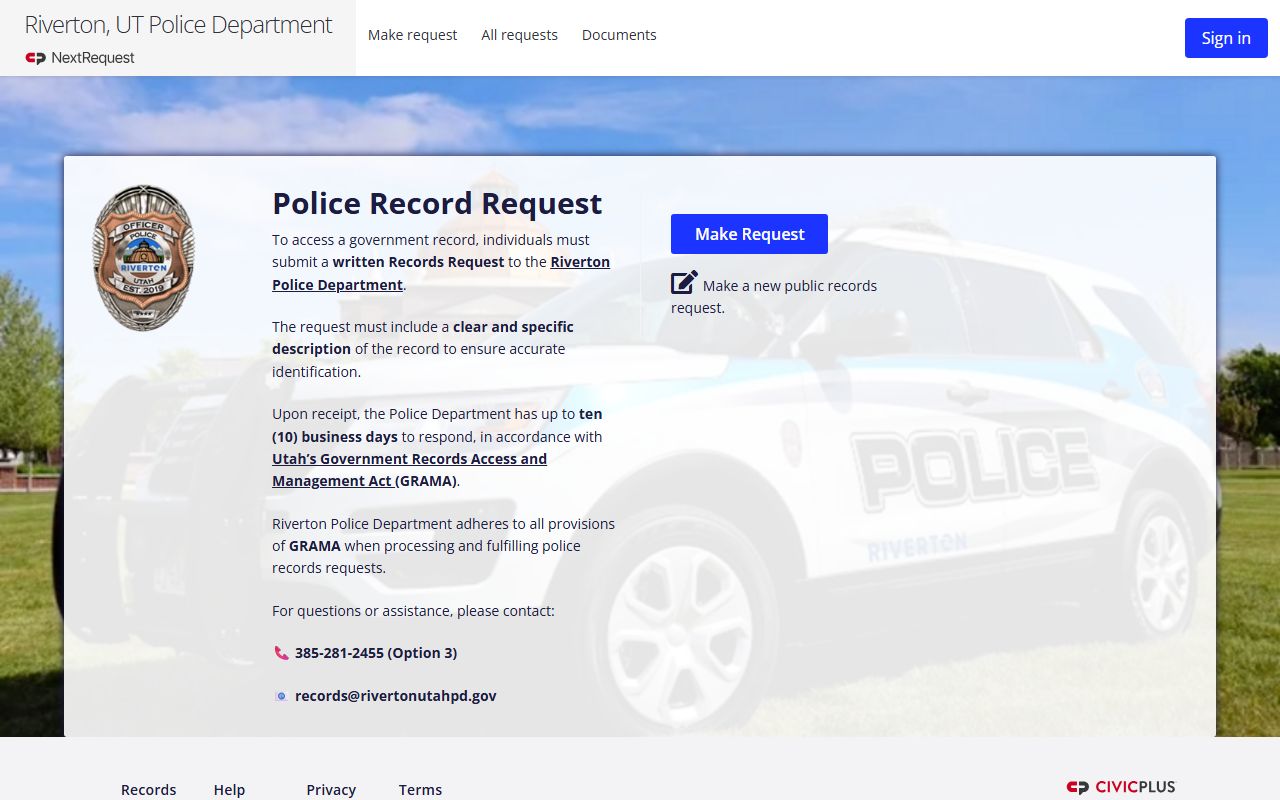The image size is (1280, 800).
Task: Click the email icon beside records address
Action: click(x=281, y=696)
